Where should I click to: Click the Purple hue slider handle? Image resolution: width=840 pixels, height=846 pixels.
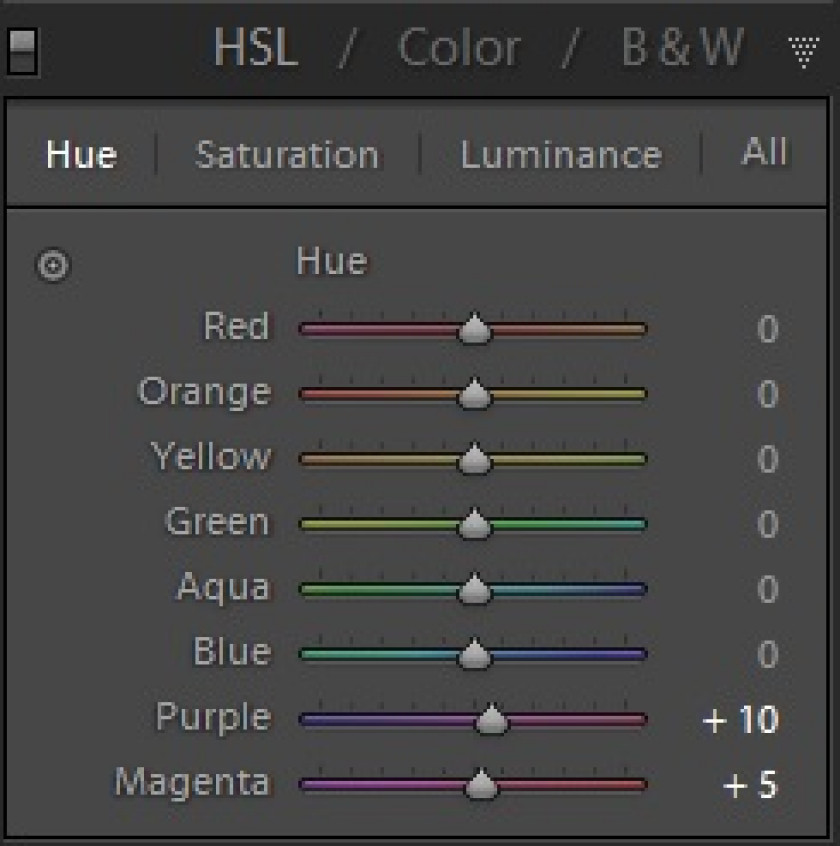[491, 719]
